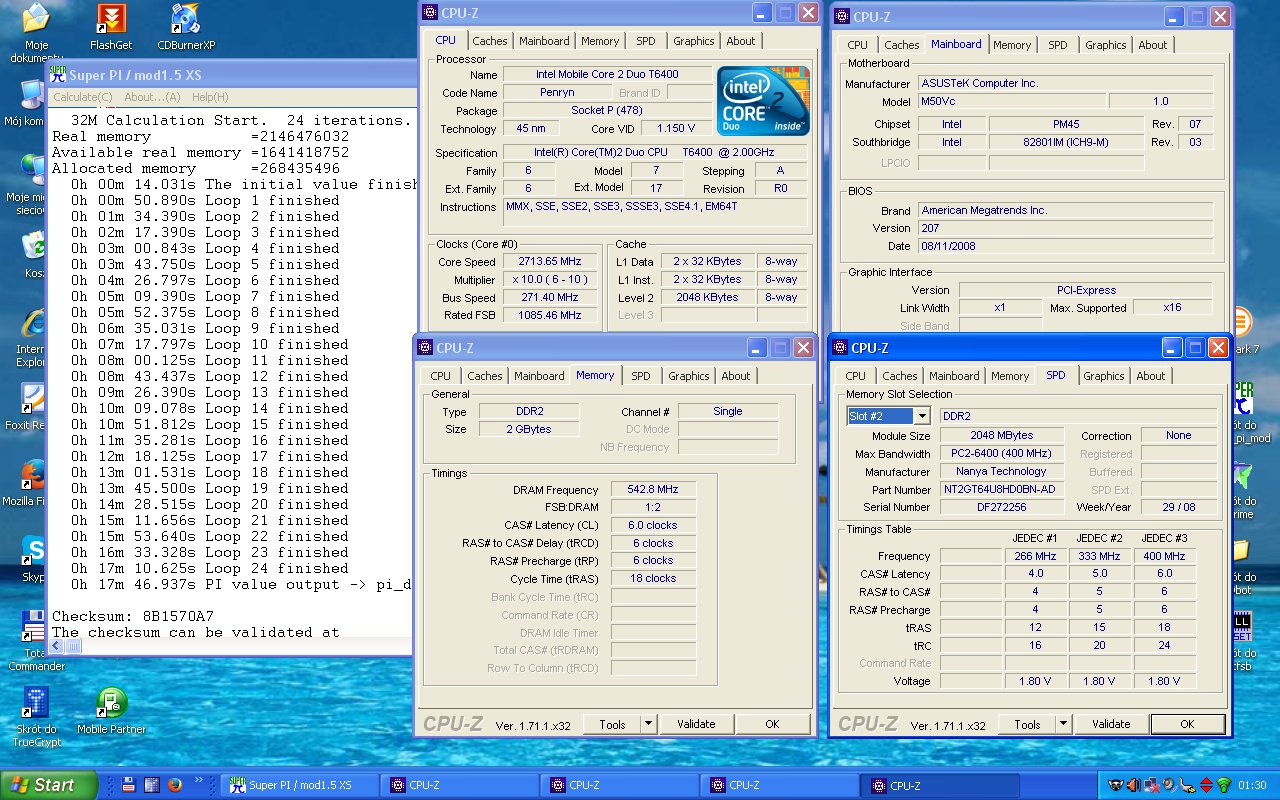
Task: Open Tools dropdown arrow in SPD window
Action: 1062,724
